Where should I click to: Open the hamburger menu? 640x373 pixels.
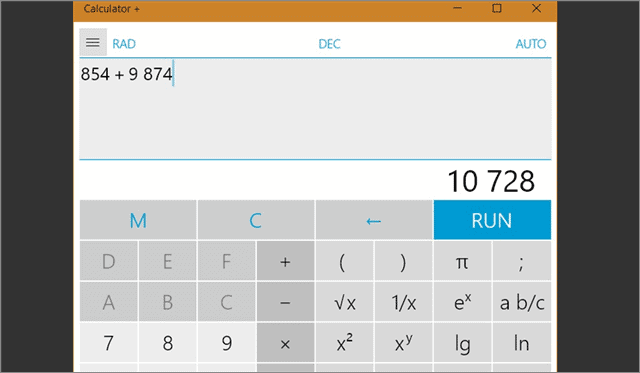93,42
